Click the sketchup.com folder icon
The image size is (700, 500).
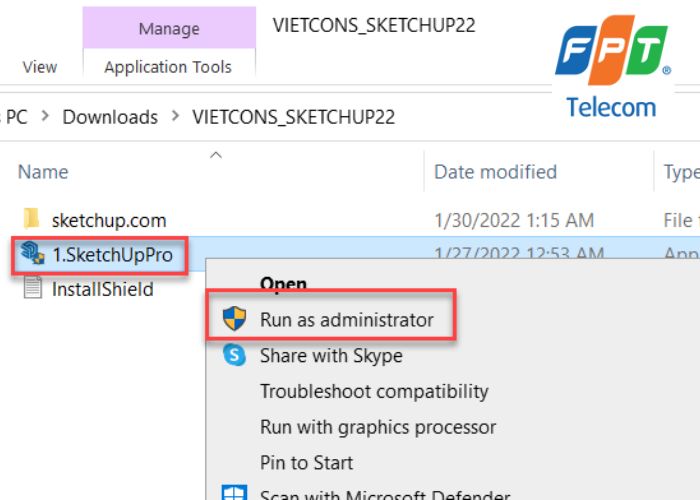32,220
